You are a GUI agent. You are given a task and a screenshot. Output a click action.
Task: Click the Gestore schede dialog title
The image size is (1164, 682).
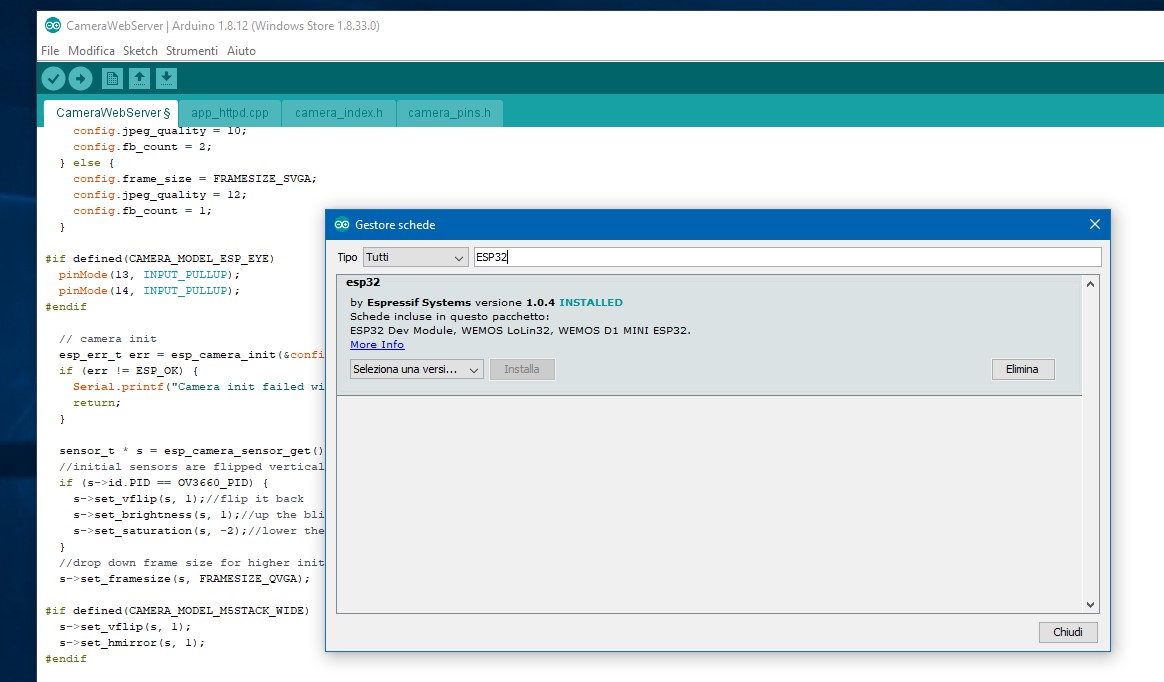click(x=395, y=225)
